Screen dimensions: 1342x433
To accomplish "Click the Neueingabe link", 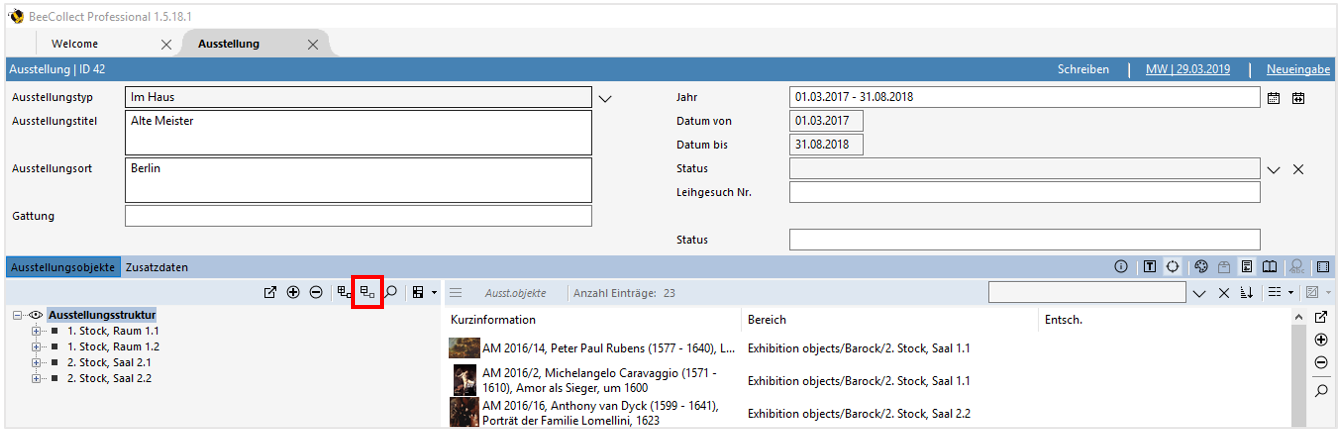I will 1297,69.
